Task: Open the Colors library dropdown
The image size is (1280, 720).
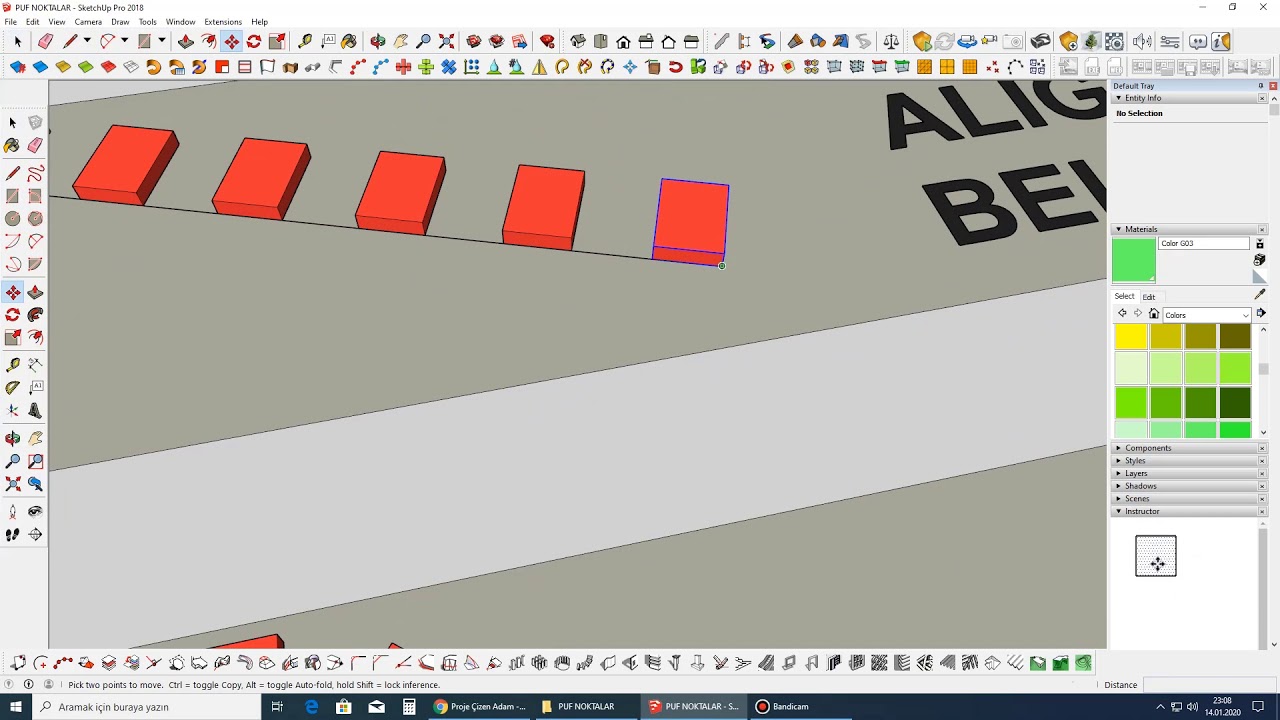Action: (1206, 315)
